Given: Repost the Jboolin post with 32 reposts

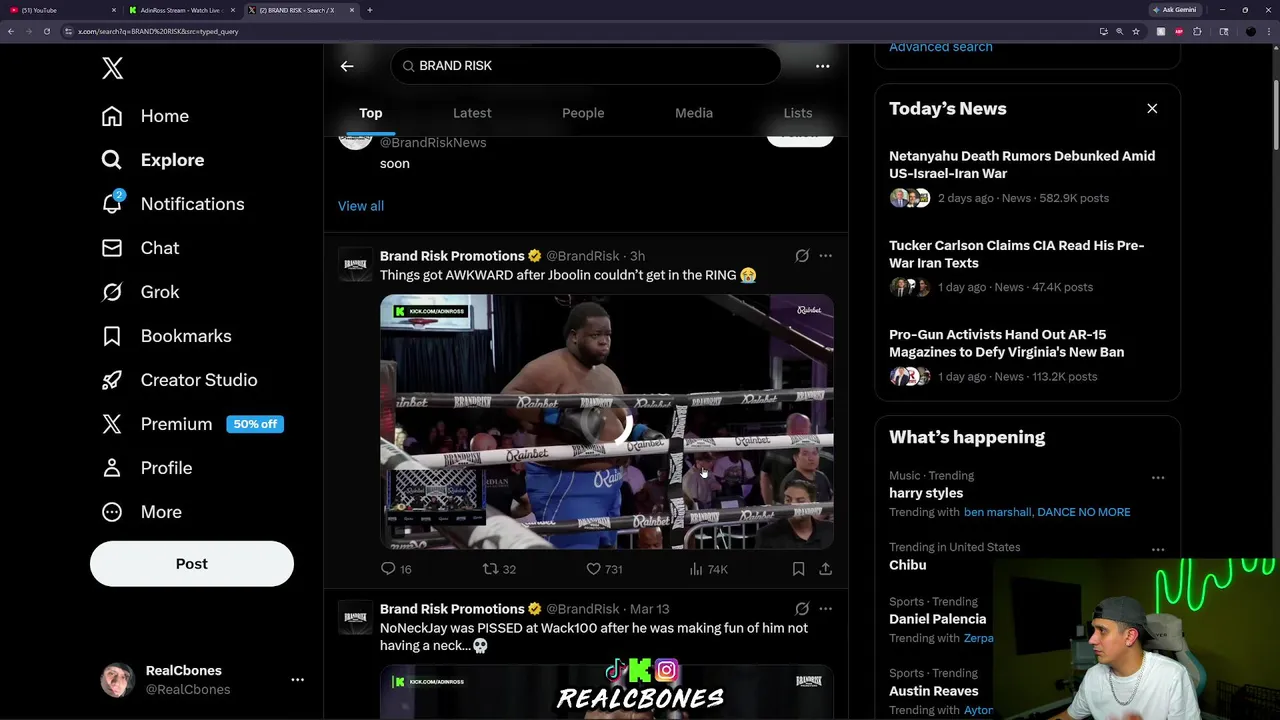Looking at the screenshot, I should pyautogui.click(x=500, y=569).
